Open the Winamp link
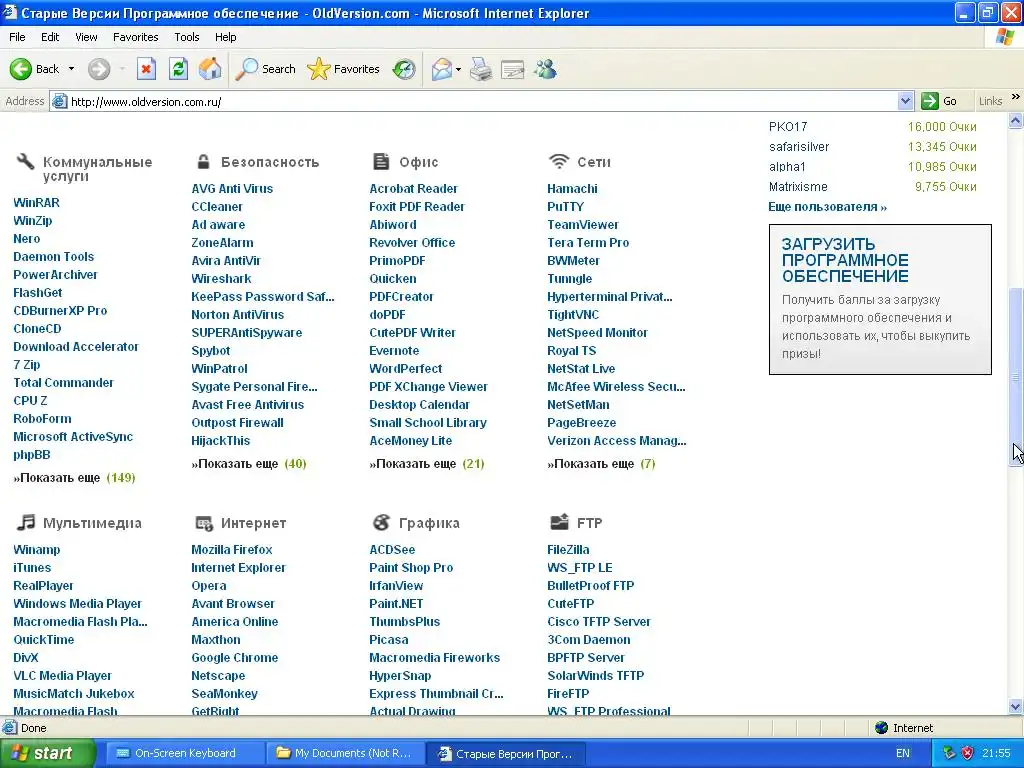This screenshot has height=768, width=1024. coord(37,549)
